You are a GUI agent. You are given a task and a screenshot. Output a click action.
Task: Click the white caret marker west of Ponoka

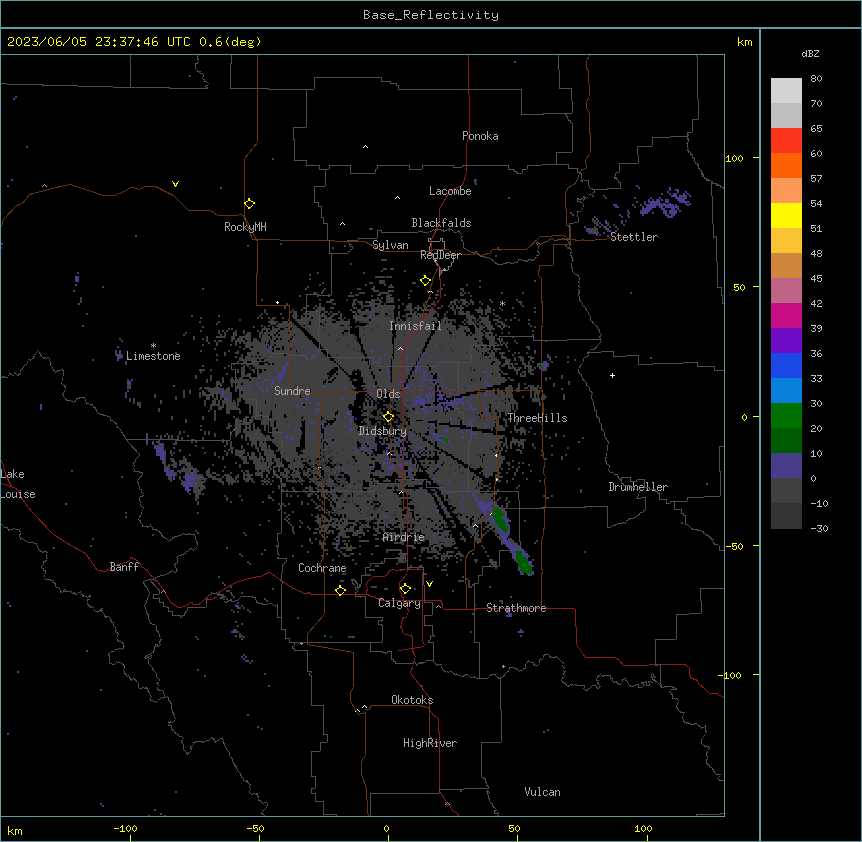pyautogui.click(x=366, y=147)
